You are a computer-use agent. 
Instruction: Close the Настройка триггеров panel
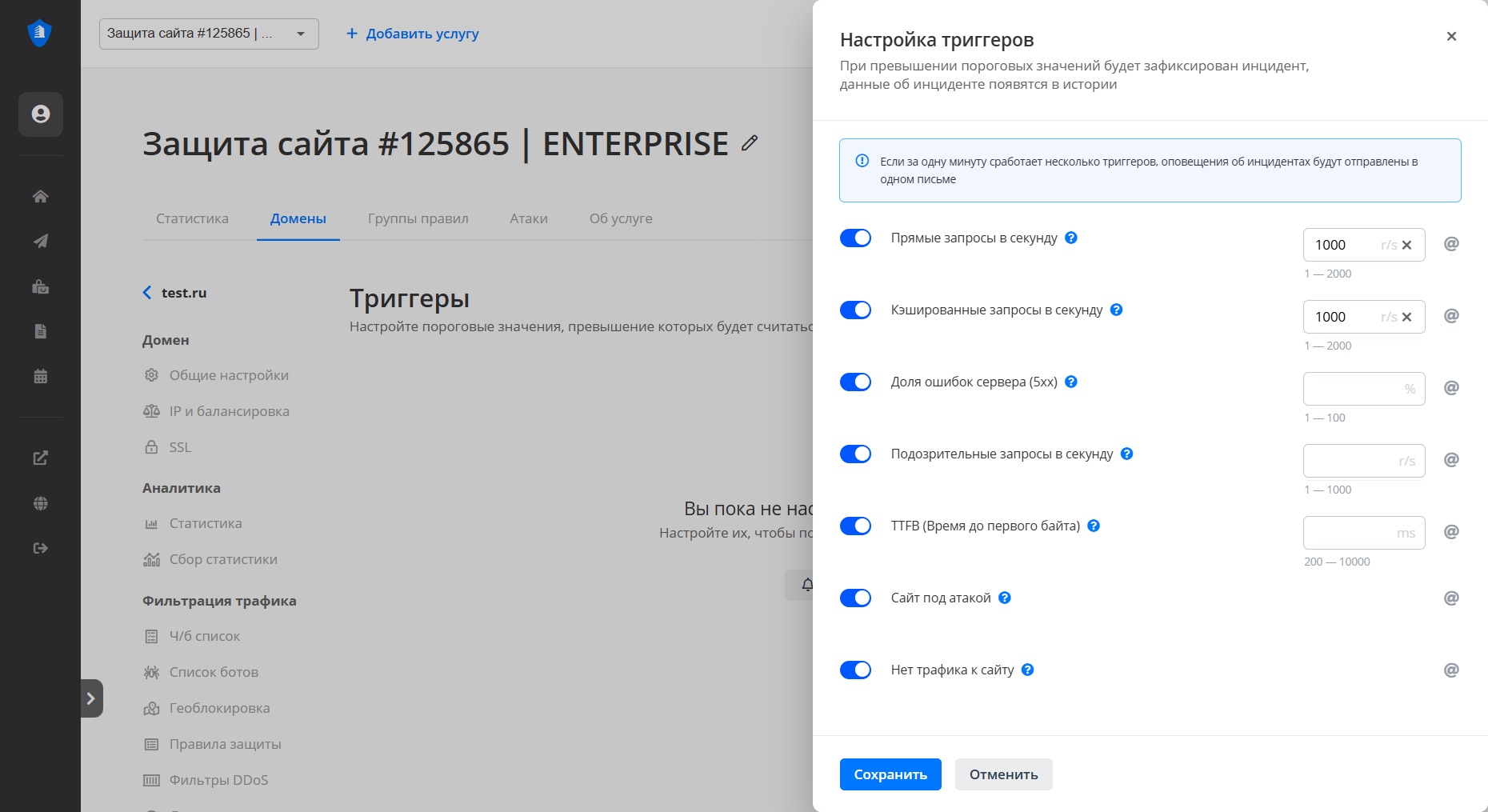coord(1451,36)
